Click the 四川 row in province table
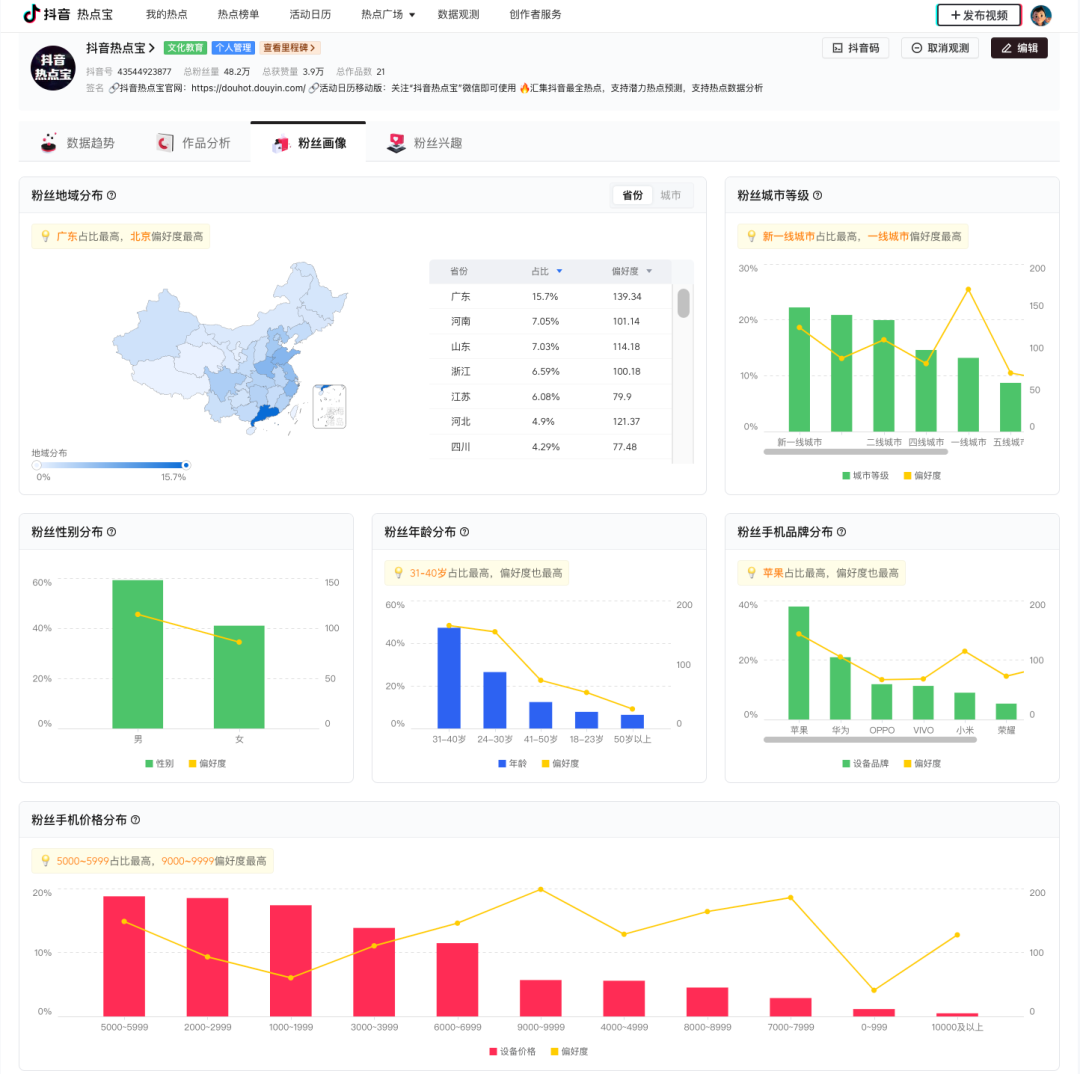The width and height of the screenshot is (1080, 1074). (x=550, y=446)
